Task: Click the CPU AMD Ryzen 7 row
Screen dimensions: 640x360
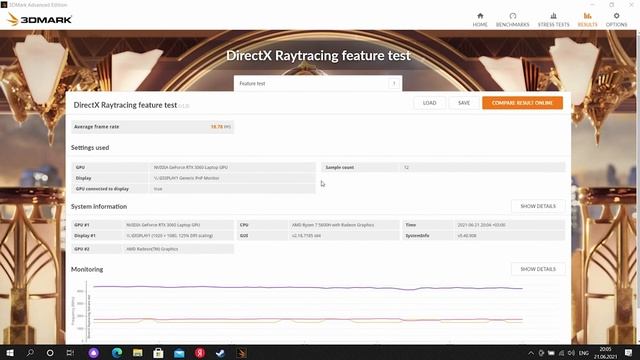Action: [318, 225]
